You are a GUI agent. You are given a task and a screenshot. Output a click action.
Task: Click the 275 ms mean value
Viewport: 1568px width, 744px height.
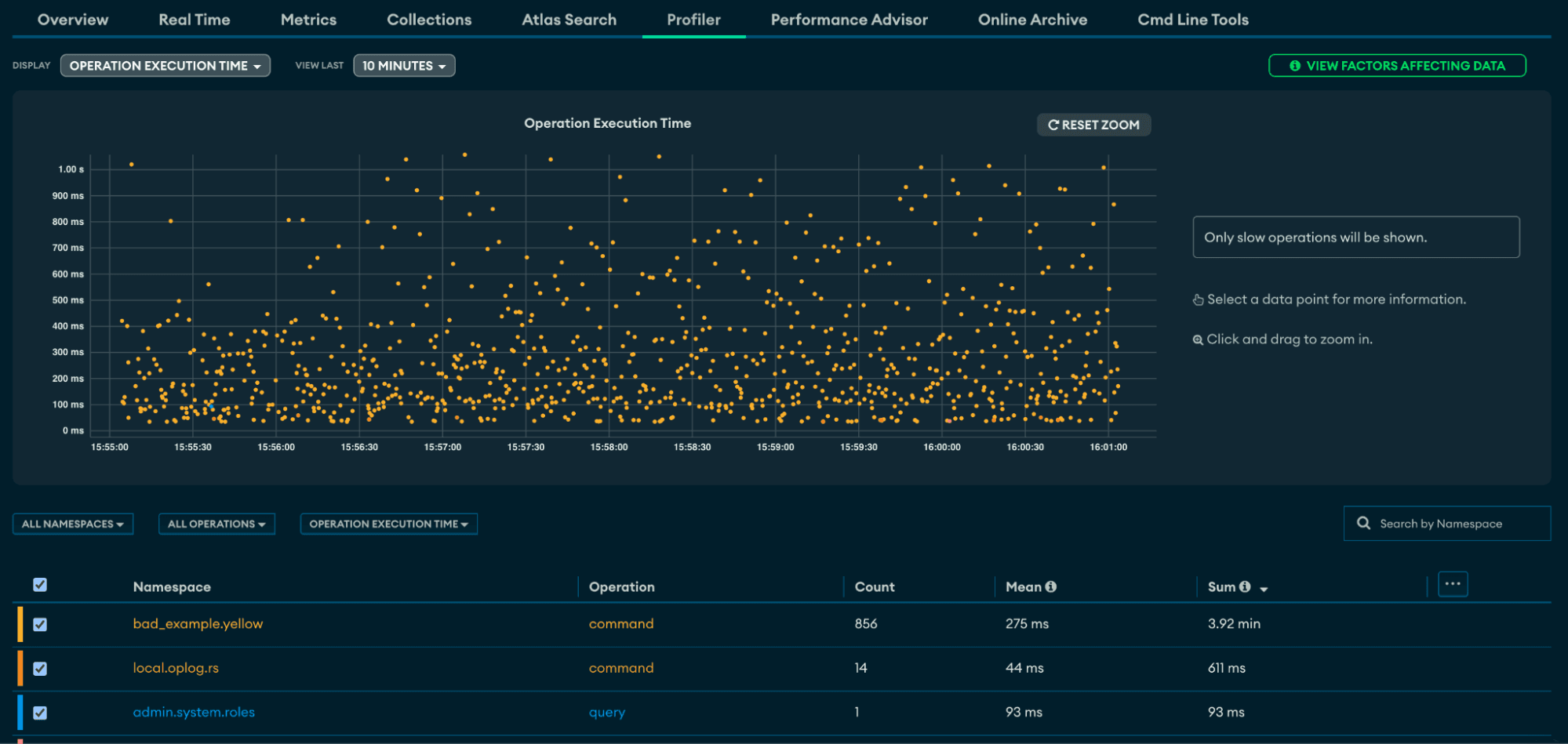[1027, 624]
